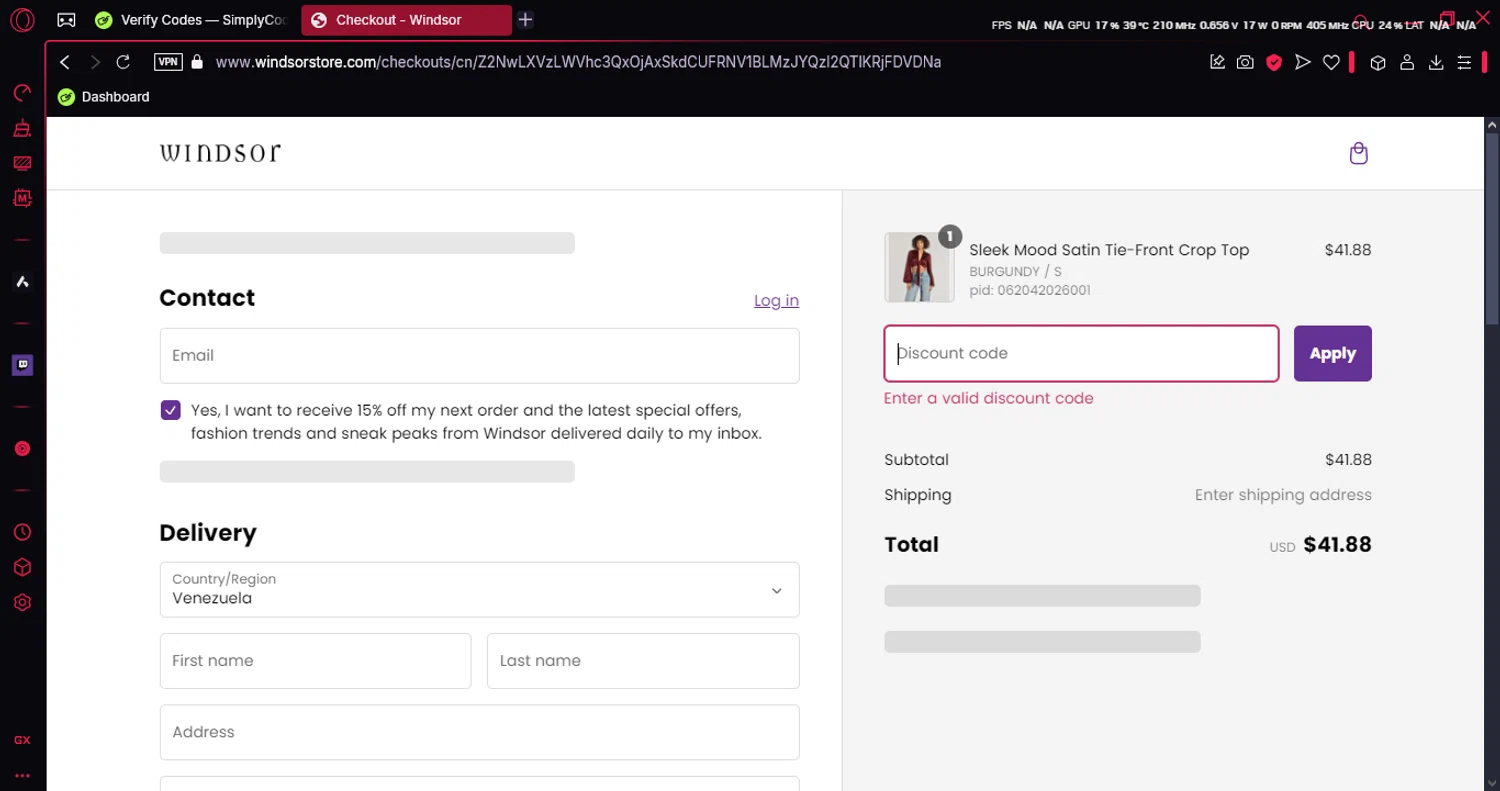Open a new tab with plus
Viewport: 1500px width, 791px height.
click(525, 20)
